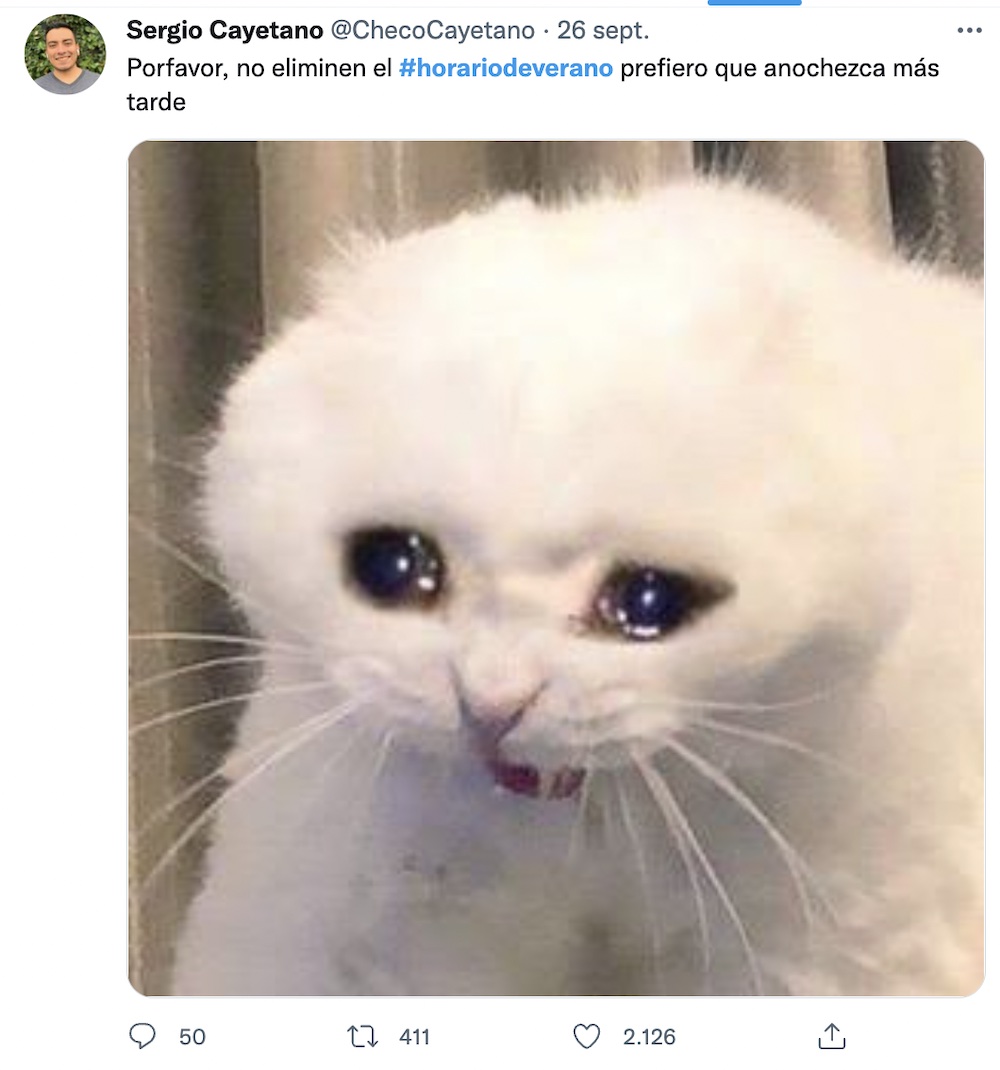Enlarge the crying white cat image
Image resolution: width=1000 pixels, height=1070 pixels.
tap(556, 400)
